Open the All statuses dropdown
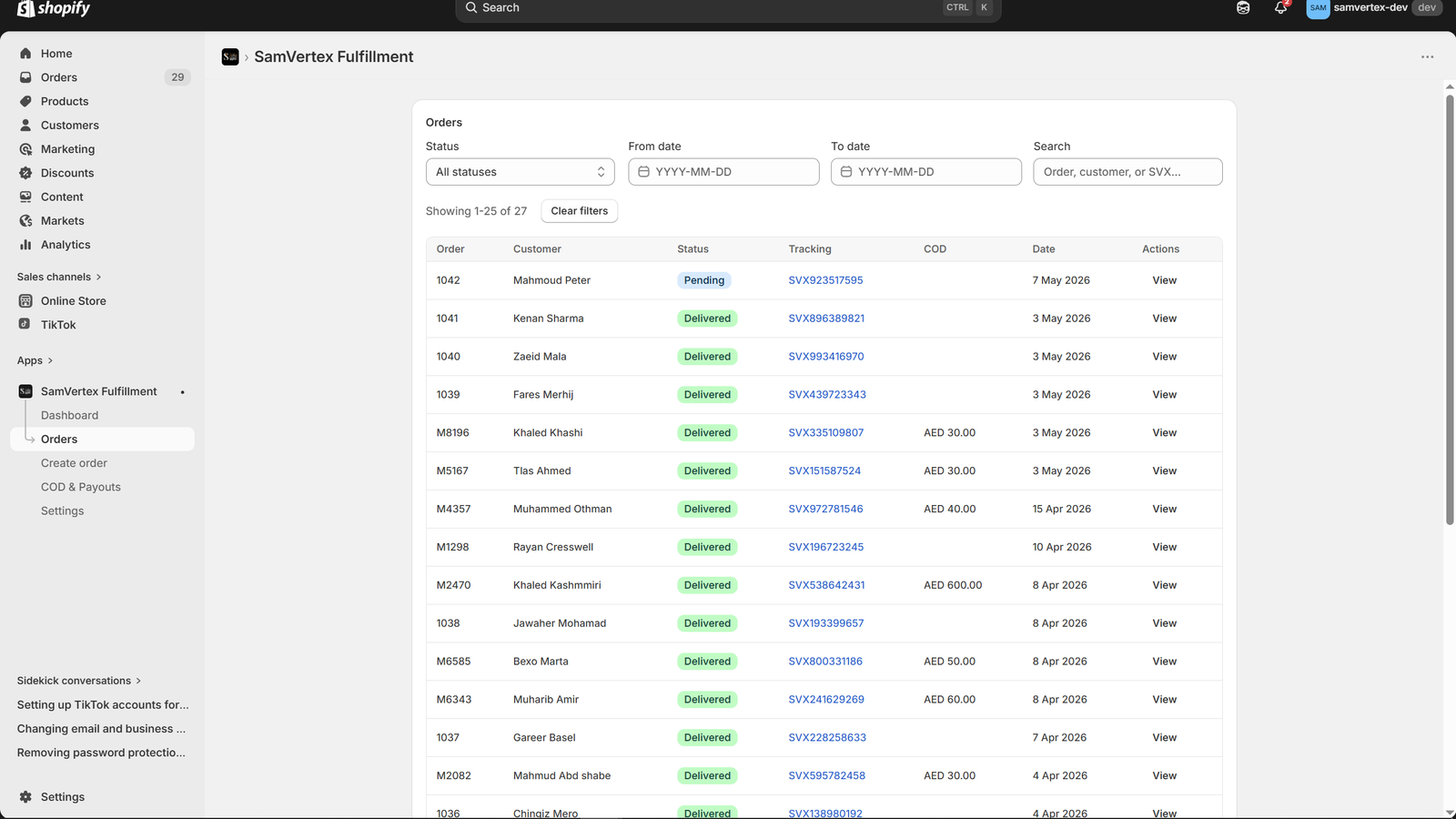 520,172
